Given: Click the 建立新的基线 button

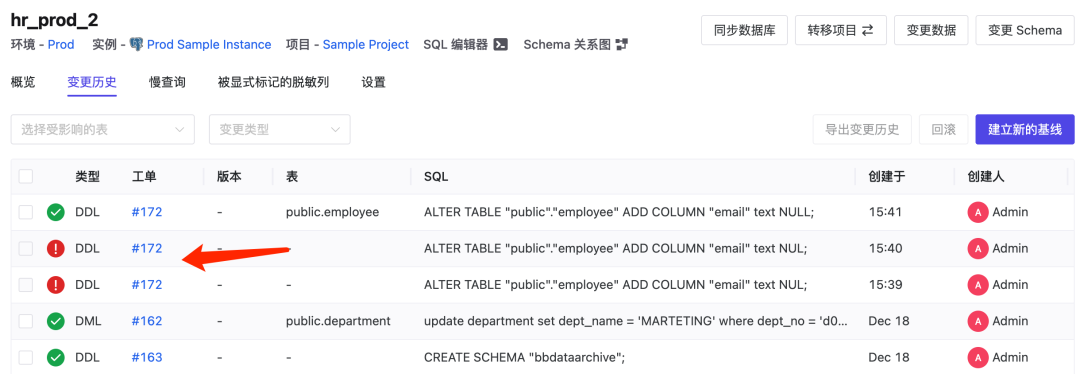Looking at the screenshot, I should pyautogui.click(x=1025, y=129).
